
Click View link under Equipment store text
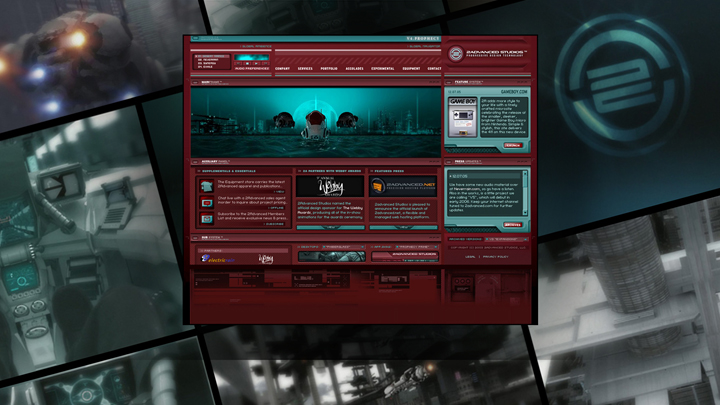(280, 191)
